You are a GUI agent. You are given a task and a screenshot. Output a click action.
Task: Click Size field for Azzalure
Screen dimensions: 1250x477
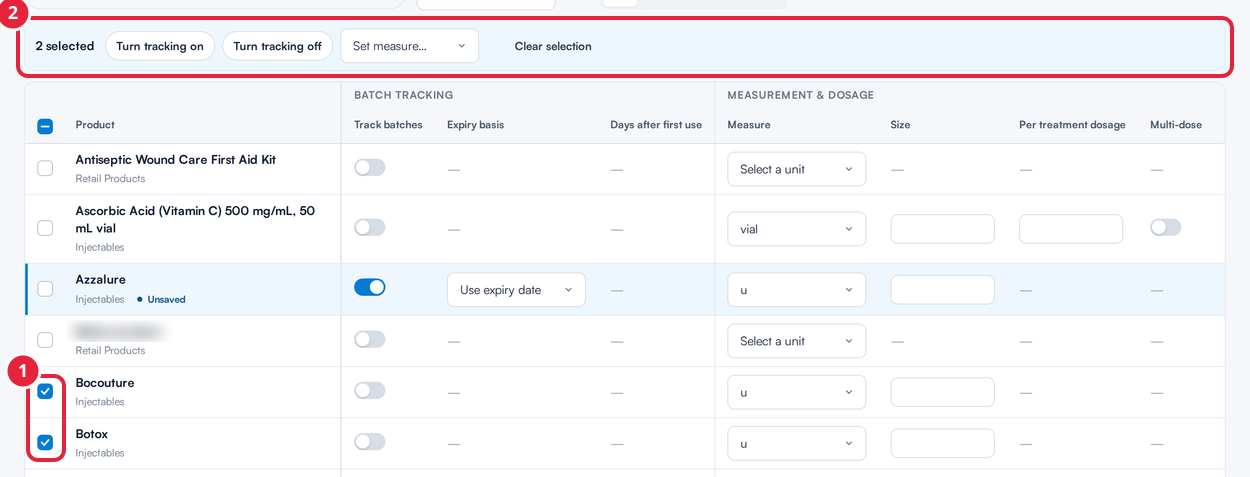click(x=943, y=290)
